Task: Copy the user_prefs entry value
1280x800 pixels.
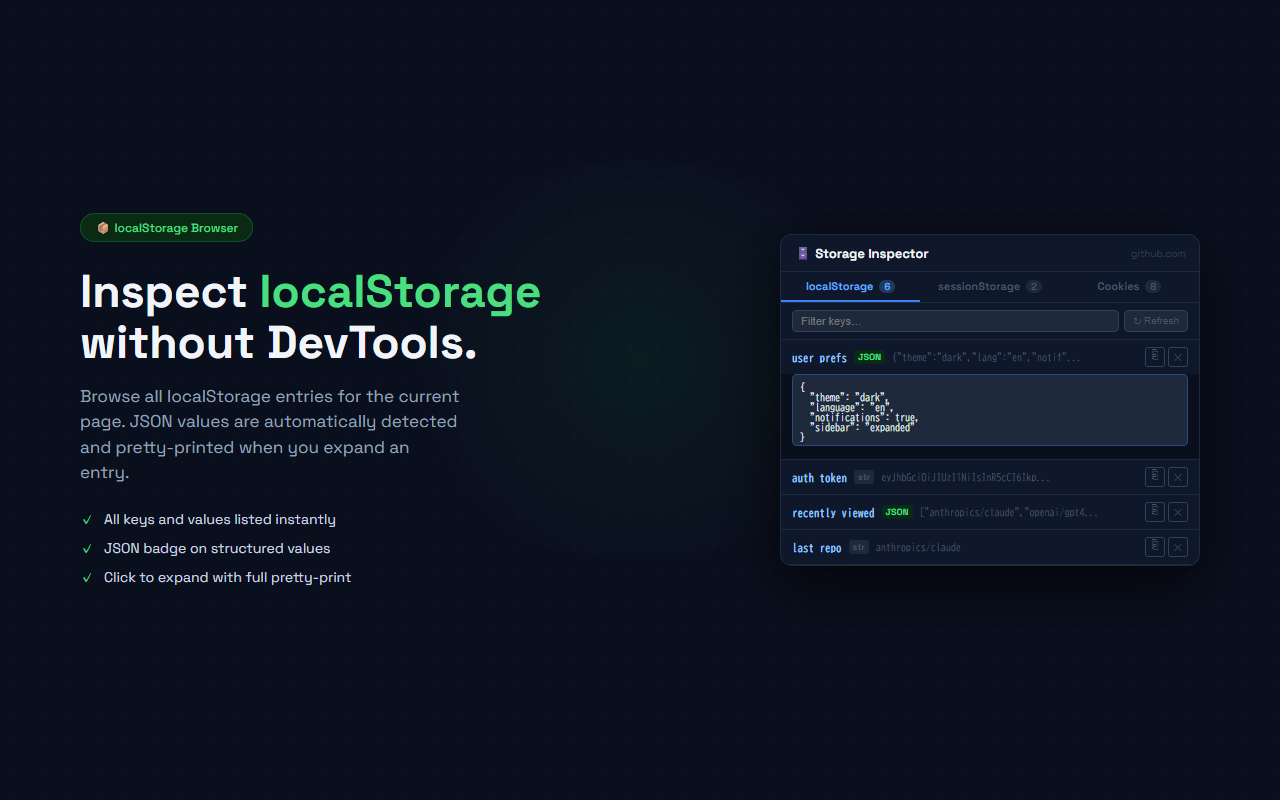Action: tap(1155, 357)
